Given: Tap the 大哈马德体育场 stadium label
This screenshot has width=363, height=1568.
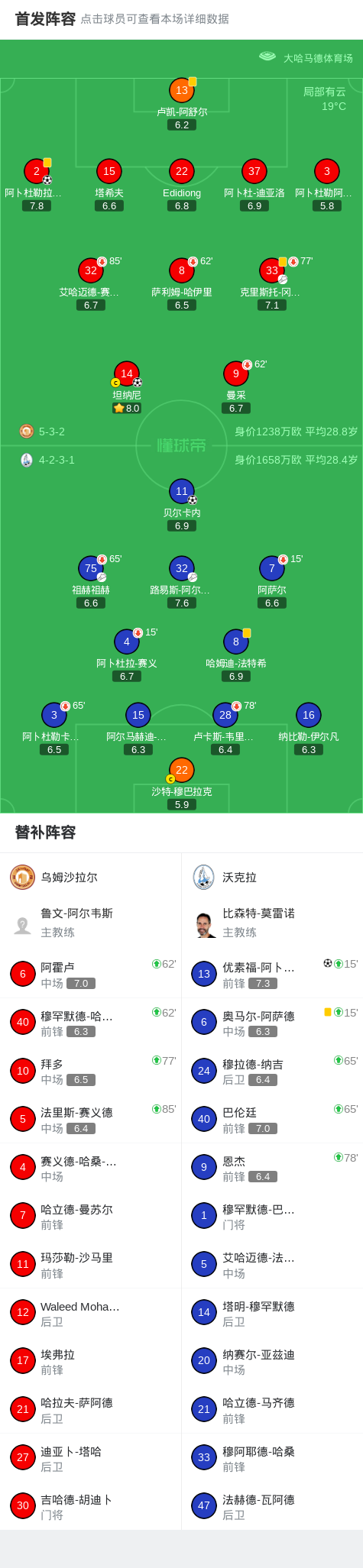Looking at the screenshot, I should coord(318,58).
